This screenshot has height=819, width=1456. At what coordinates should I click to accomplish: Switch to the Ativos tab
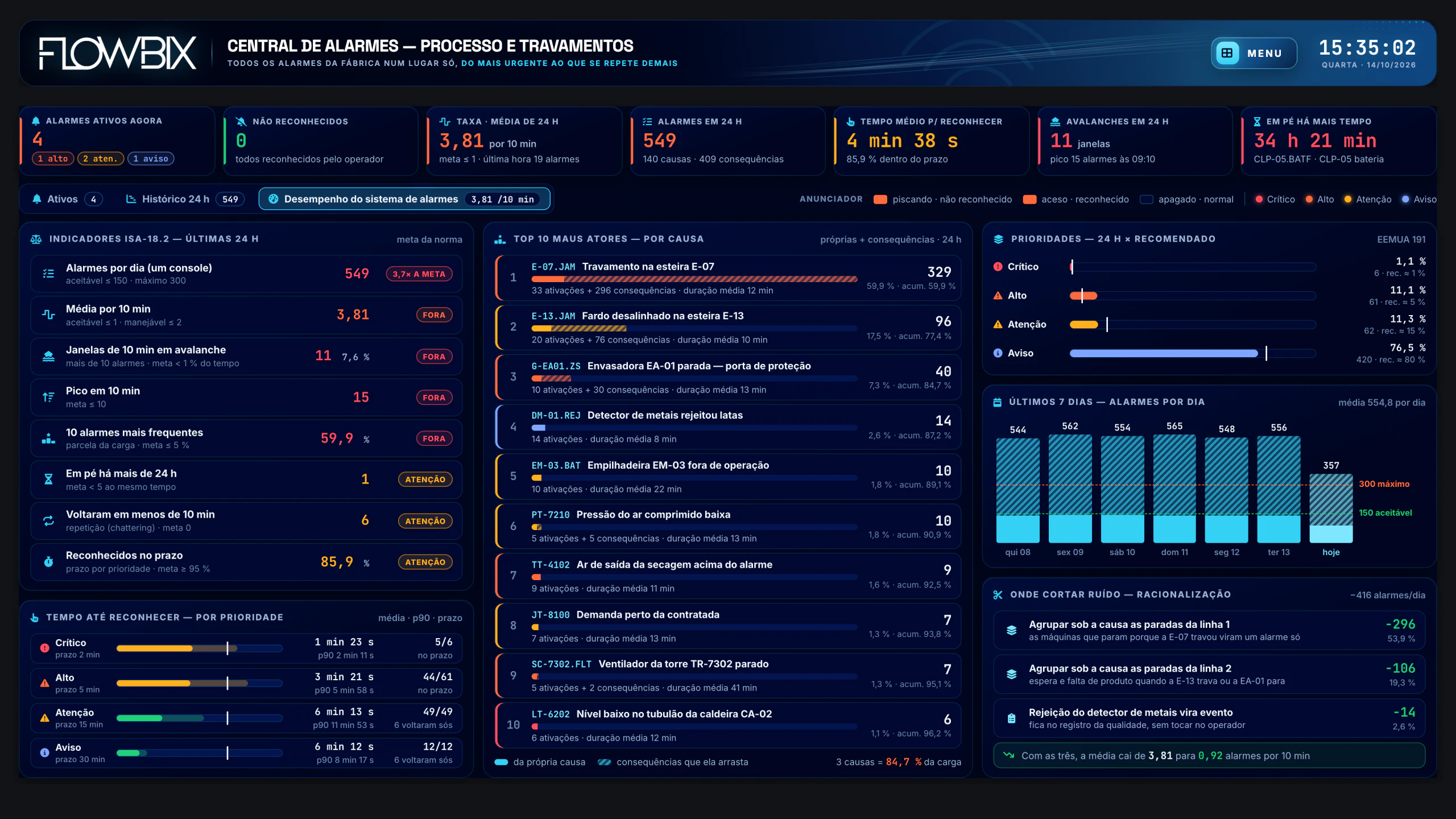tap(67, 199)
